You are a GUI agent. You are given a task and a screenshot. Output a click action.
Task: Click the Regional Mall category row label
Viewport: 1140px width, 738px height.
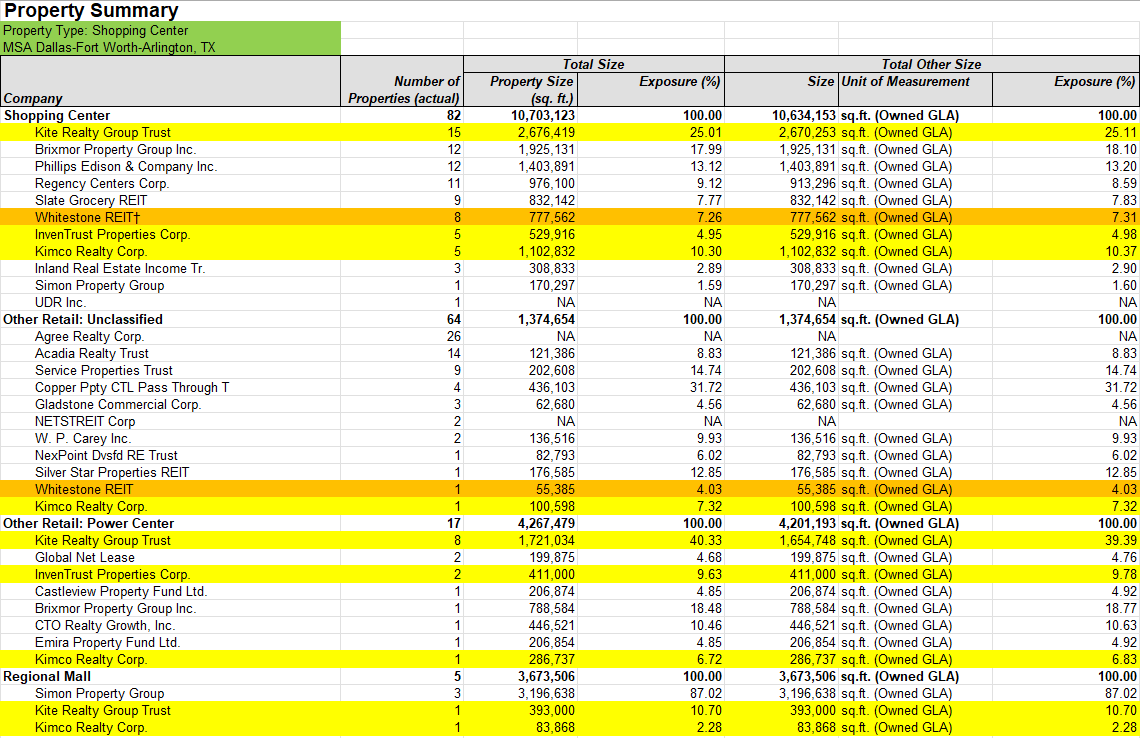tap(46, 677)
